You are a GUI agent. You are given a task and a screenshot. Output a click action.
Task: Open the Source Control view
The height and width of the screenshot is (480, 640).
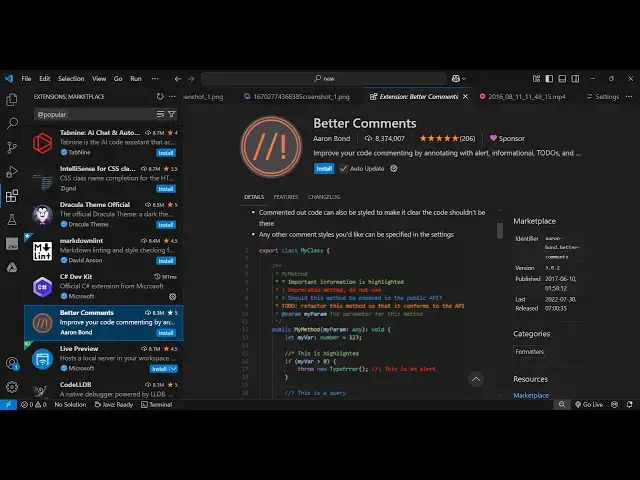pos(12,147)
